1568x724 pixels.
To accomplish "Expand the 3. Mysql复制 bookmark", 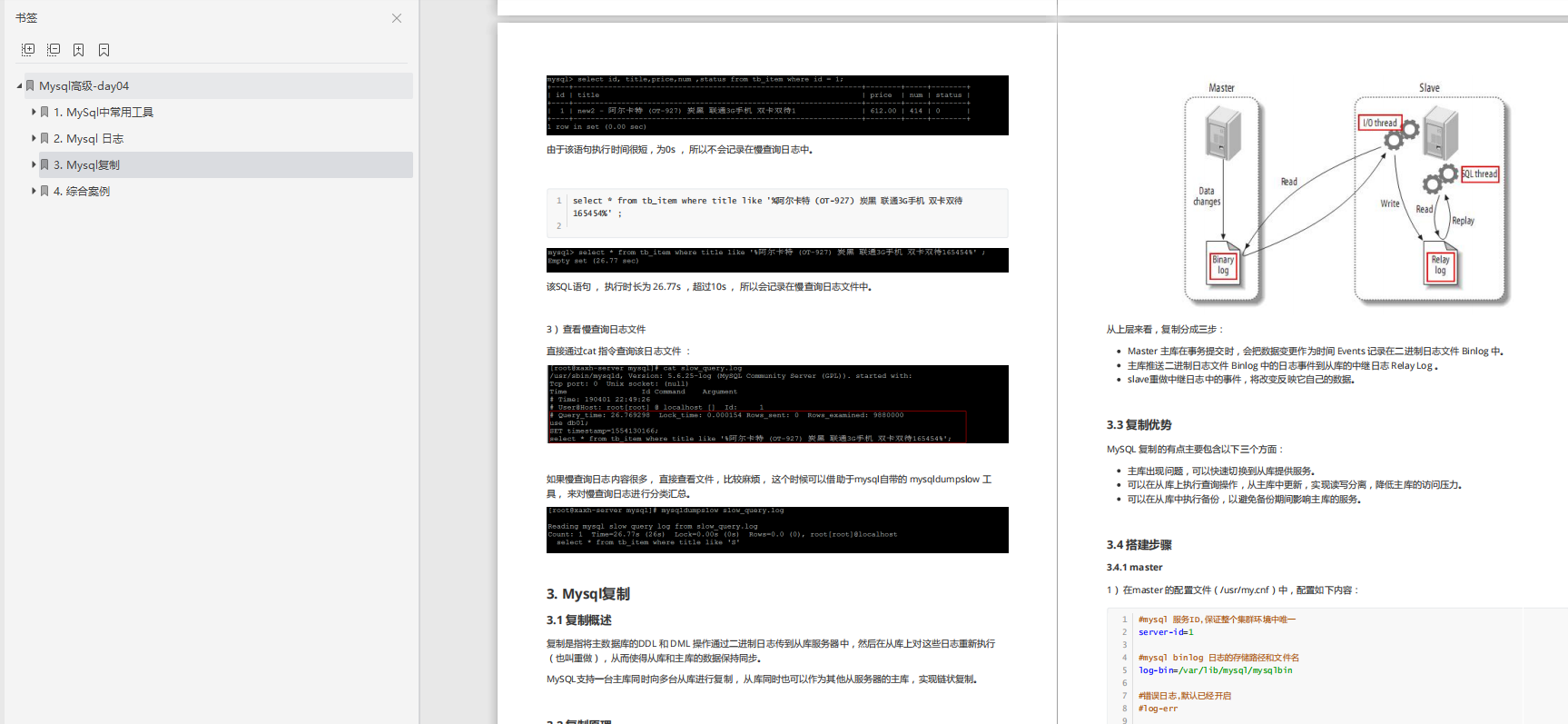I will (34, 164).
